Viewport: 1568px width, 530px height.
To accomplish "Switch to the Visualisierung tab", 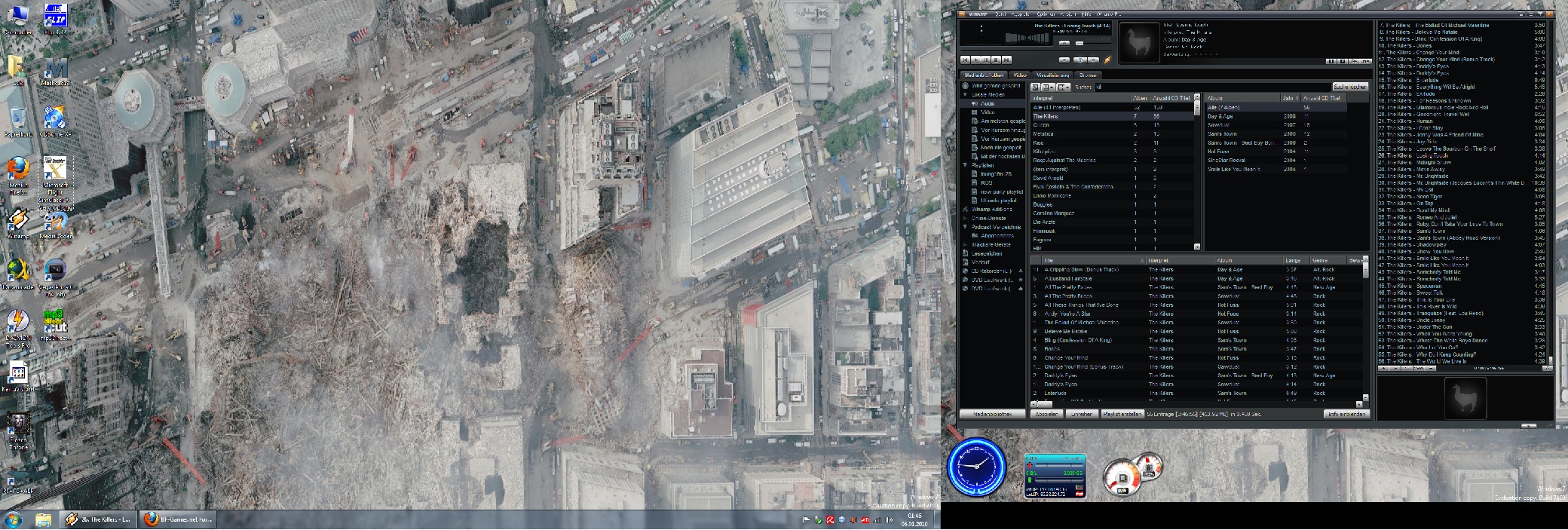I will 1052,75.
